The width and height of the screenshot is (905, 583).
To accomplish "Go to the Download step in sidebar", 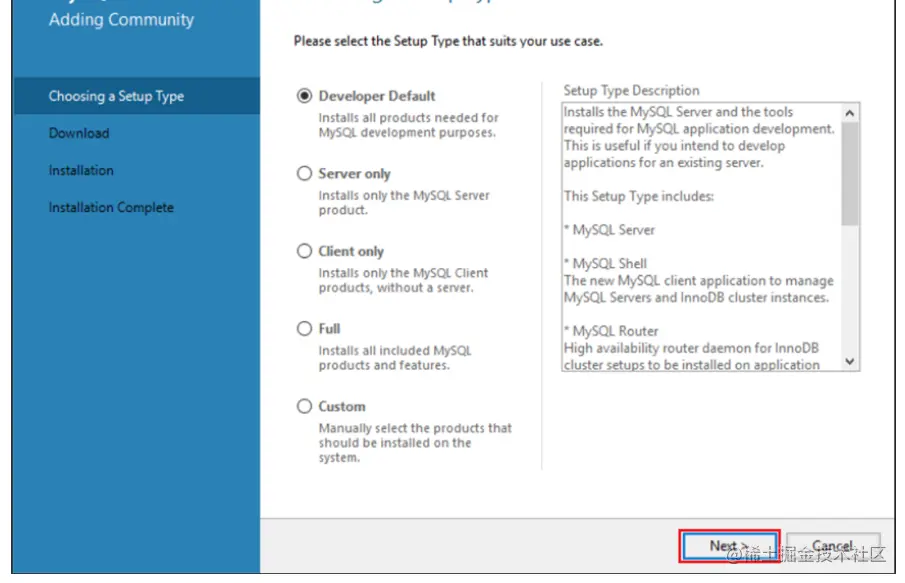I will (79, 133).
